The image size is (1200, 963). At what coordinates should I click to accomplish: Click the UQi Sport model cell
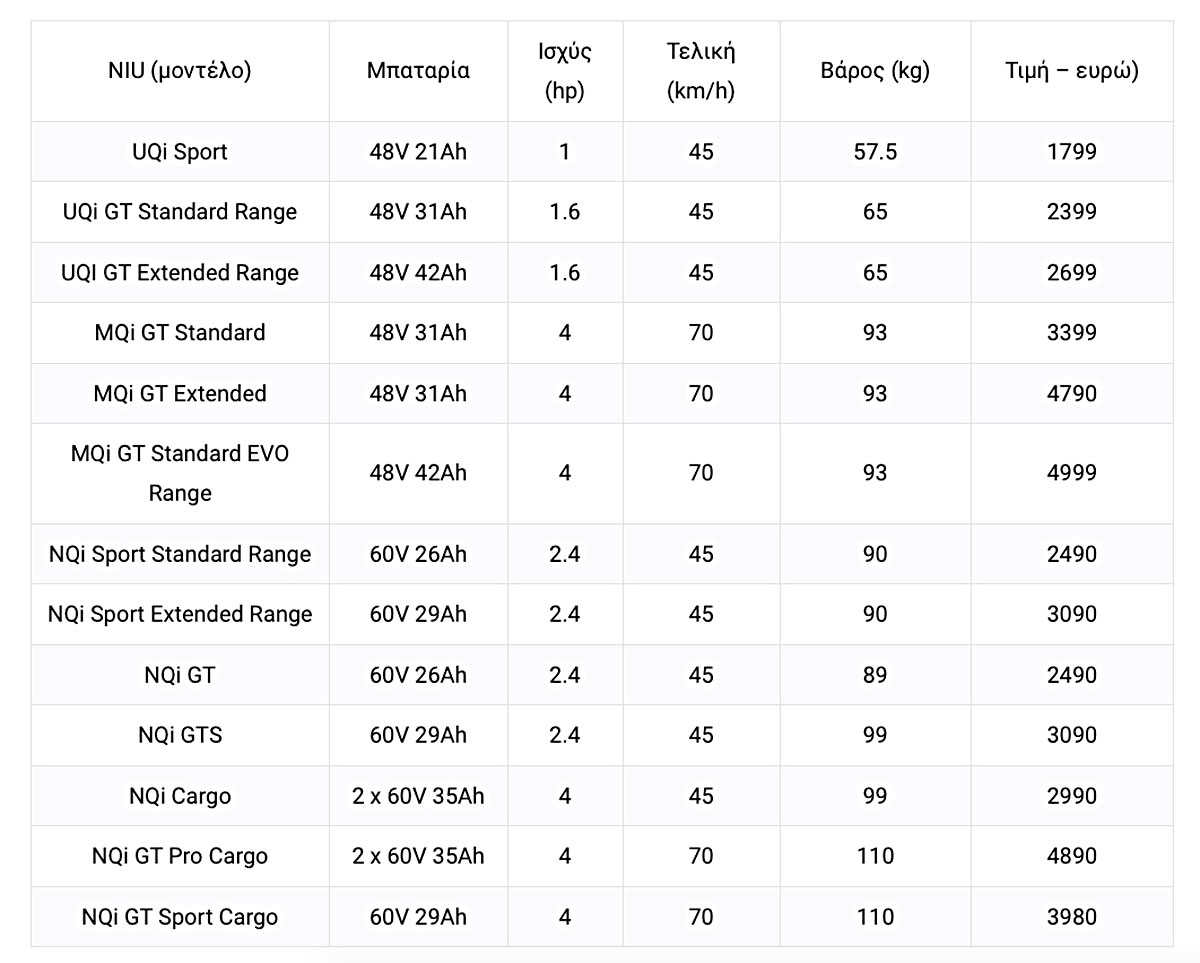click(x=180, y=152)
